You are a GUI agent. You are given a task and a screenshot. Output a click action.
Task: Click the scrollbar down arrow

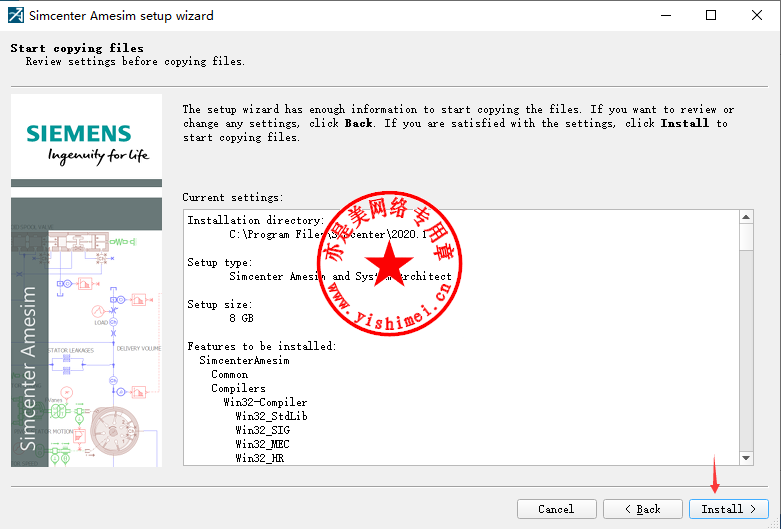[x=746, y=458]
